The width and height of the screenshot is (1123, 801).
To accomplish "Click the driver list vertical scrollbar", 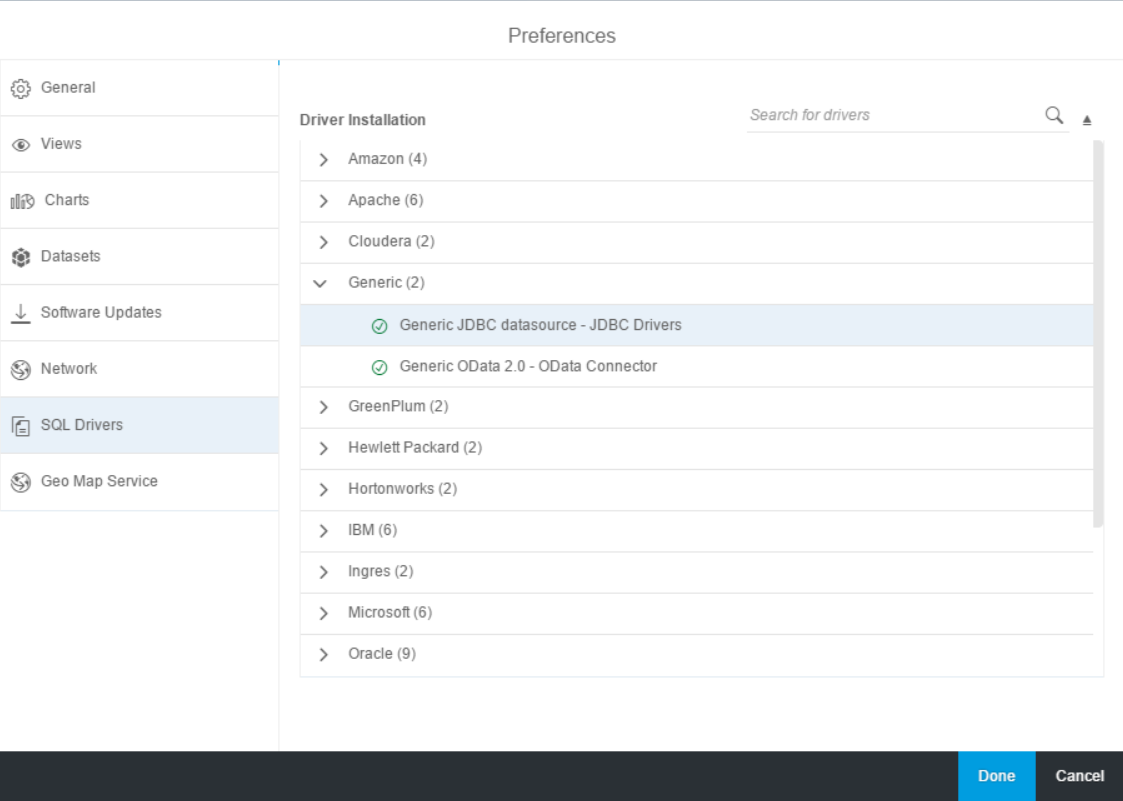I will (x=1098, y=334).
